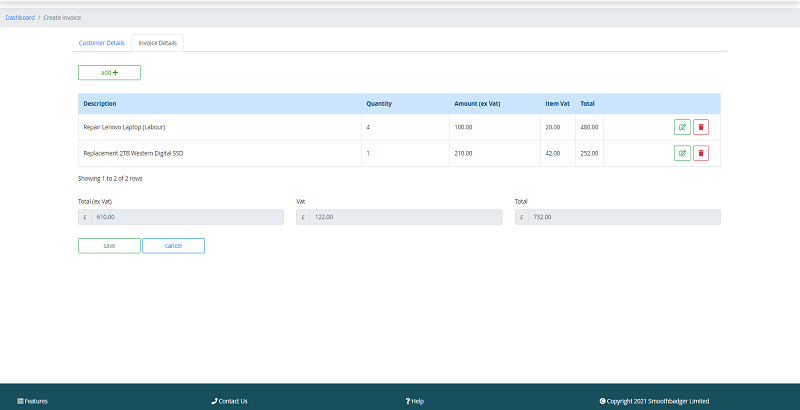Add a new invoice item

109,72
